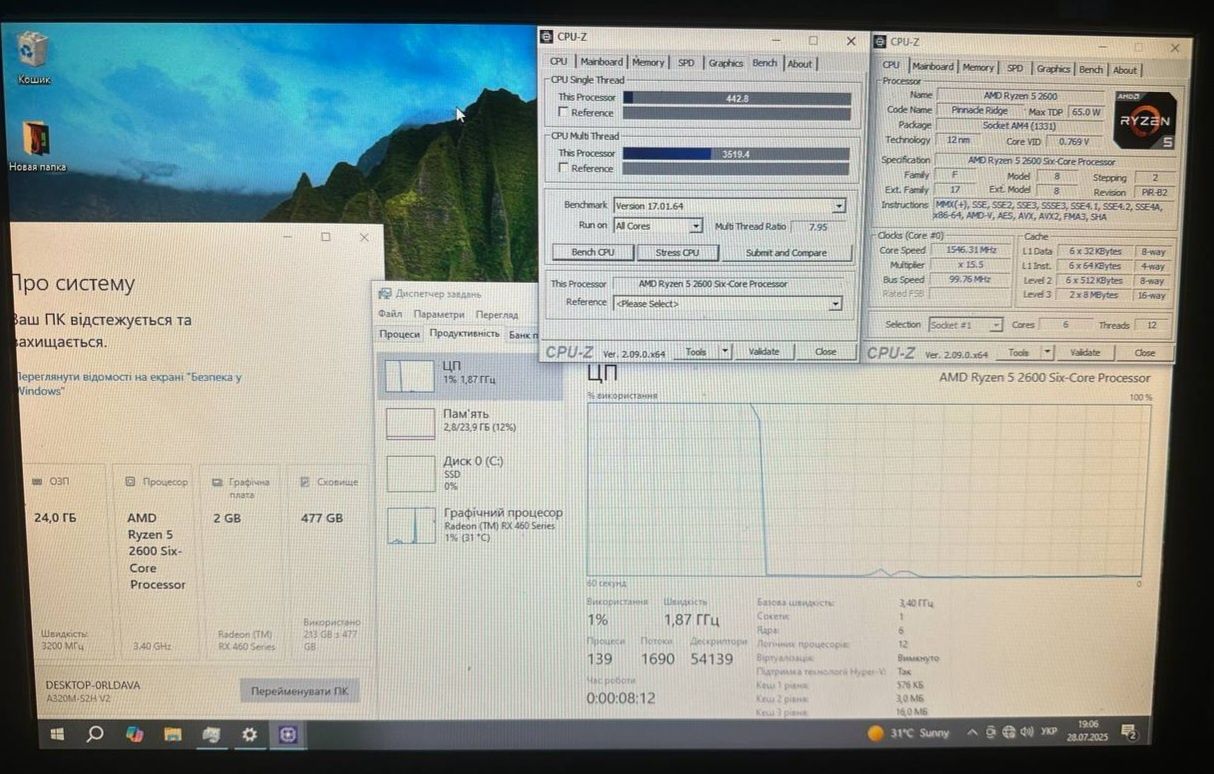Select the Settings gear taskbar icon

click(249, 735)
